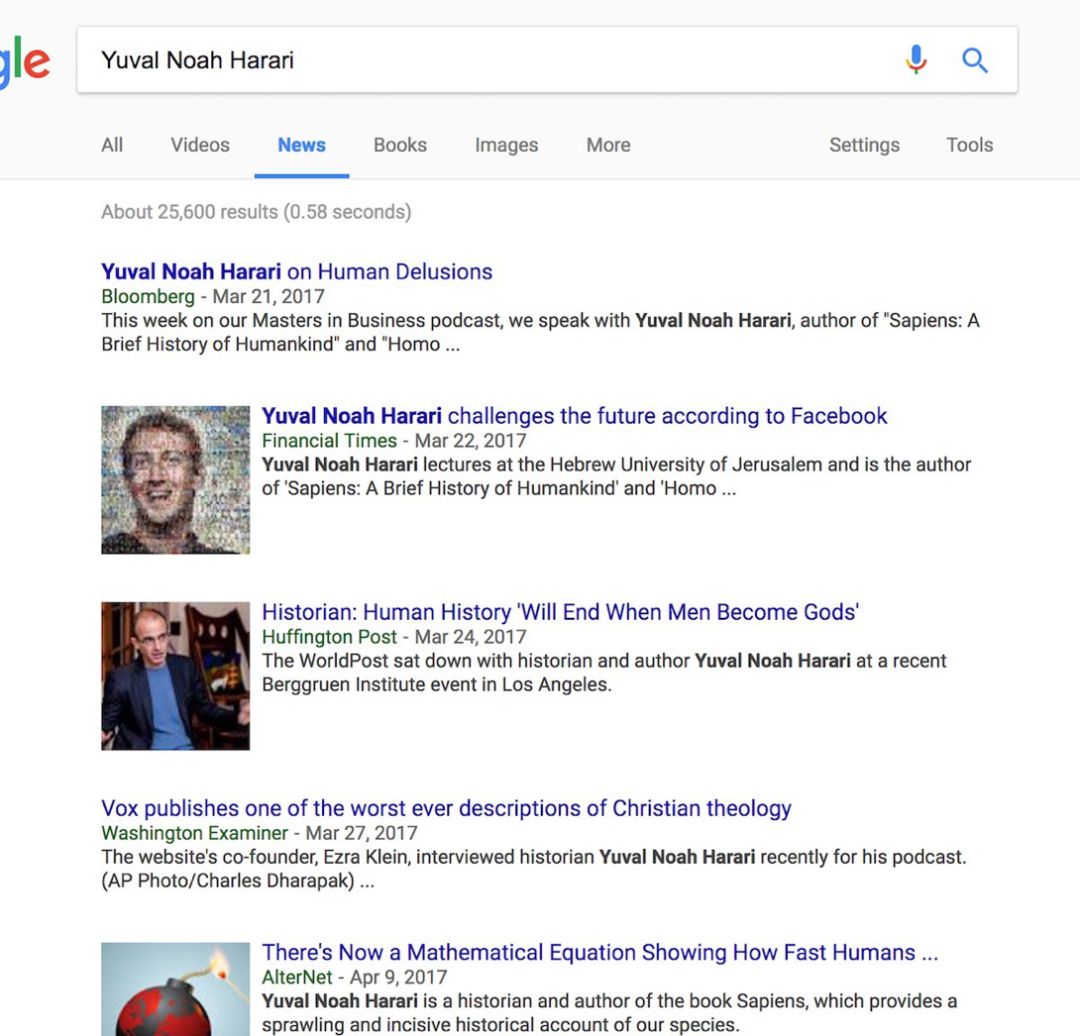The height and width of the screenshot is (1036, 1080).
Task: Click the 'Mar 24, 2017' date
Action: (x=470, y=636)
